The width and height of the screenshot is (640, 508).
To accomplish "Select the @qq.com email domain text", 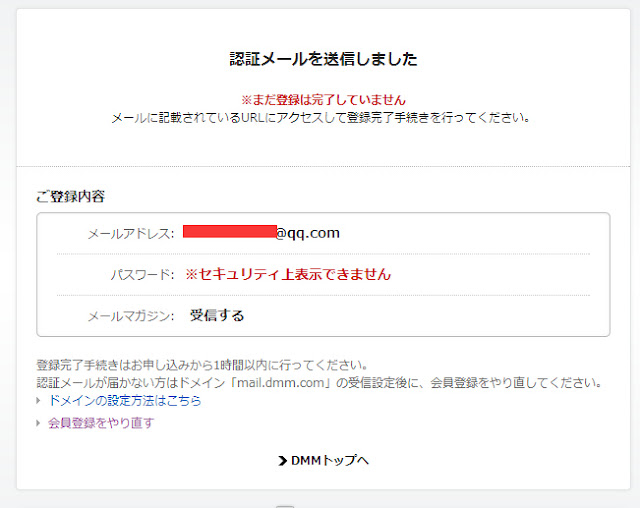I will 308,233.
